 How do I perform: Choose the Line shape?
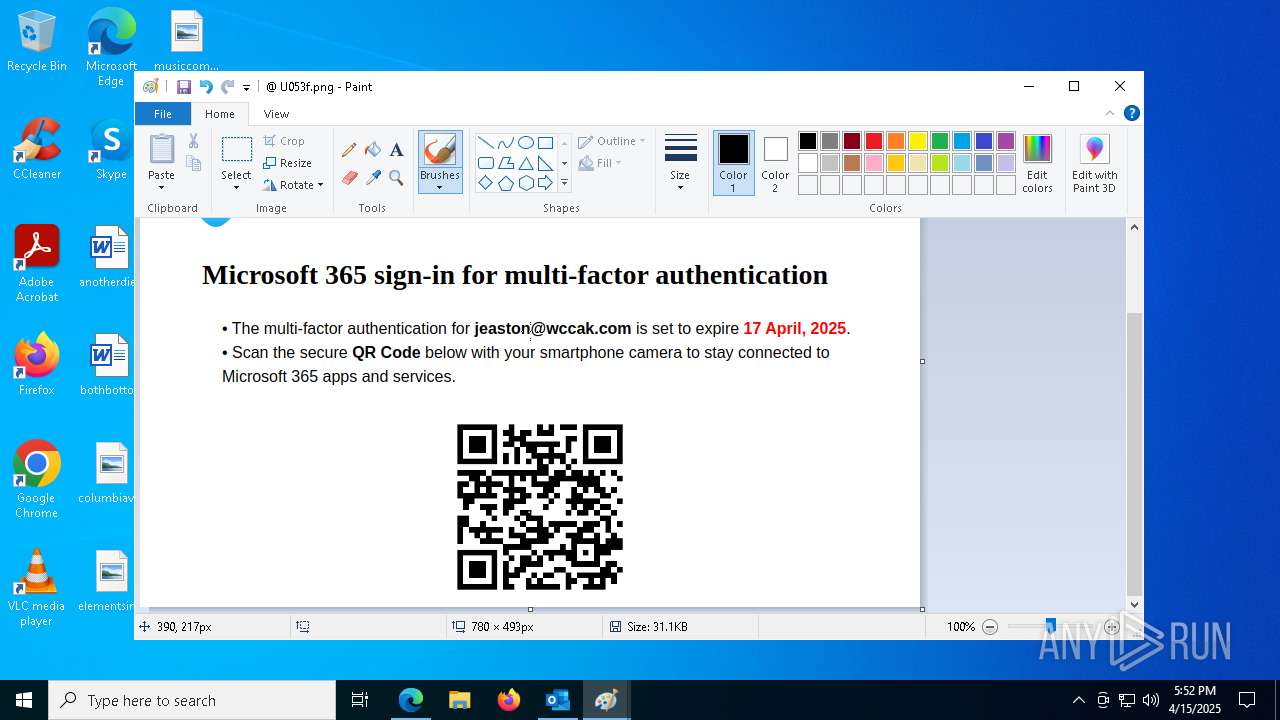click(x=485, y=142)
